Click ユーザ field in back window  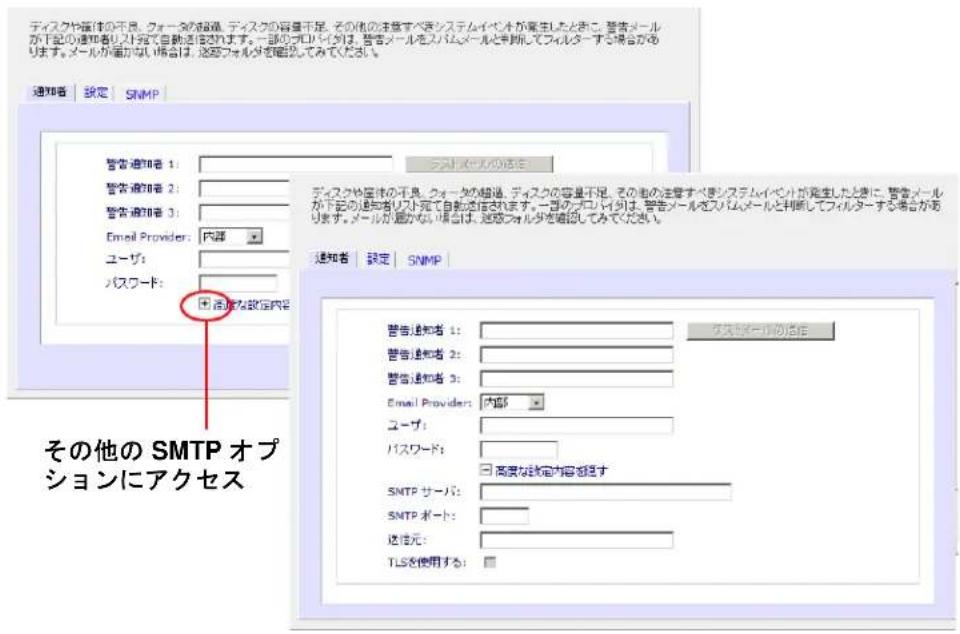pyautogui.click(x=244, y=259)
